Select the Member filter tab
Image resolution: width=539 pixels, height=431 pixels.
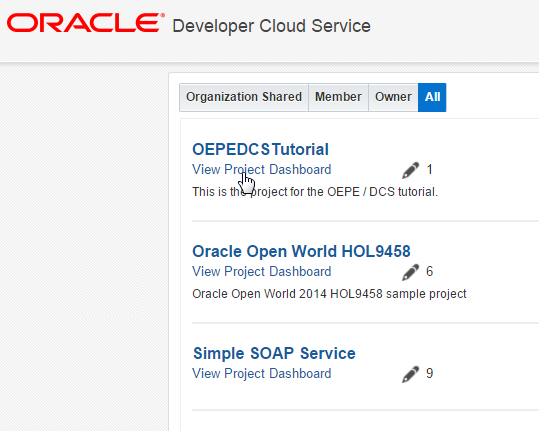click(x=338, y=97)
